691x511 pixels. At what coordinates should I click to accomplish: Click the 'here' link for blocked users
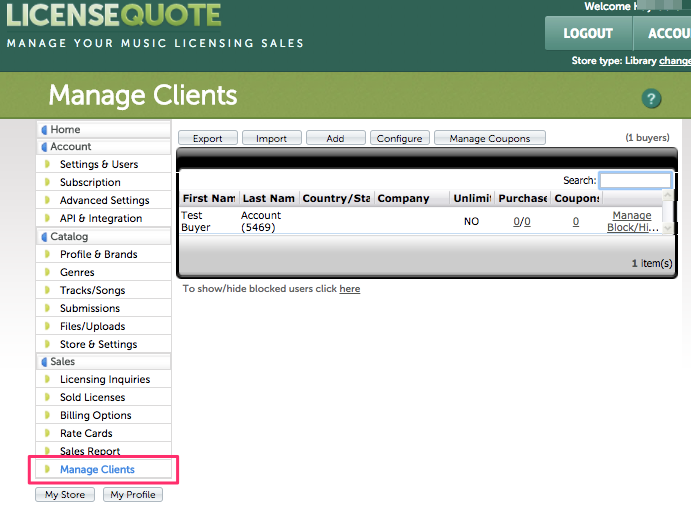coord(349,289)
